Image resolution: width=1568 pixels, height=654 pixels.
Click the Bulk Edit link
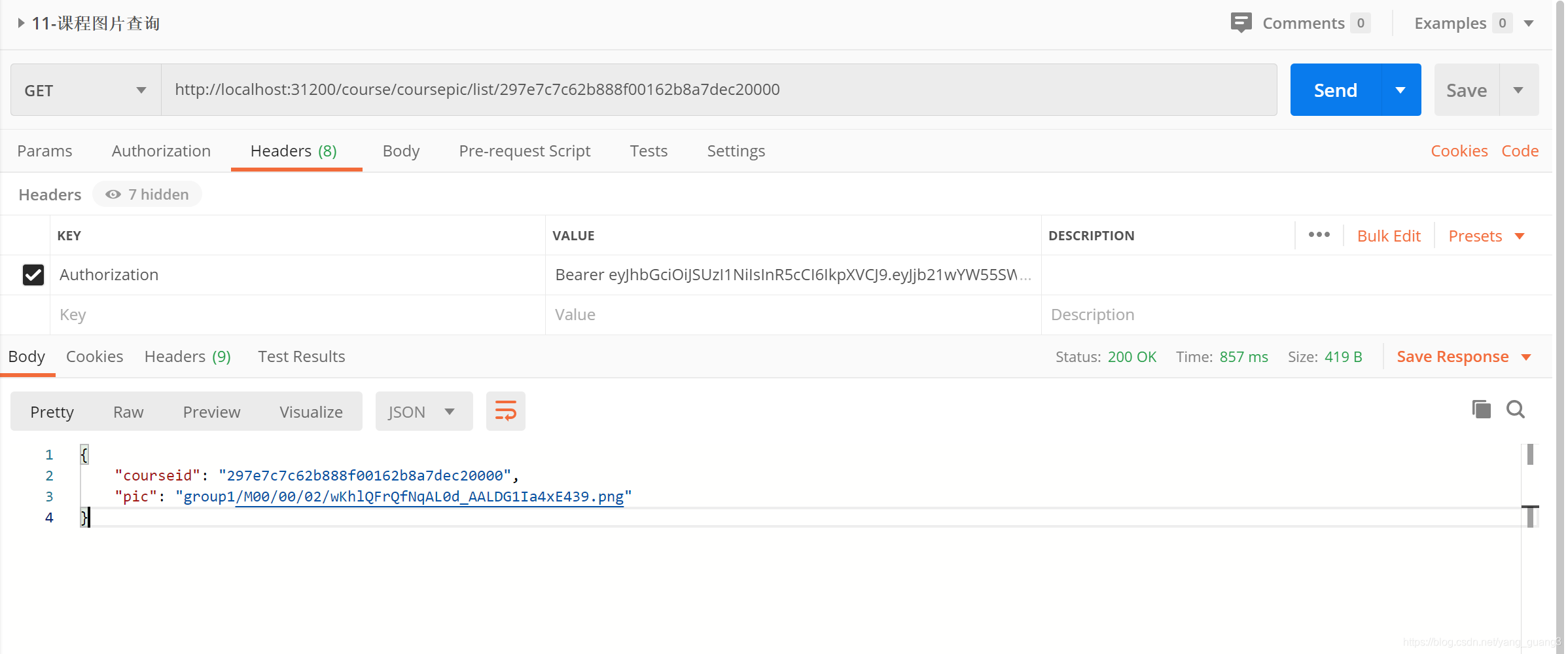pos(1389,236)
